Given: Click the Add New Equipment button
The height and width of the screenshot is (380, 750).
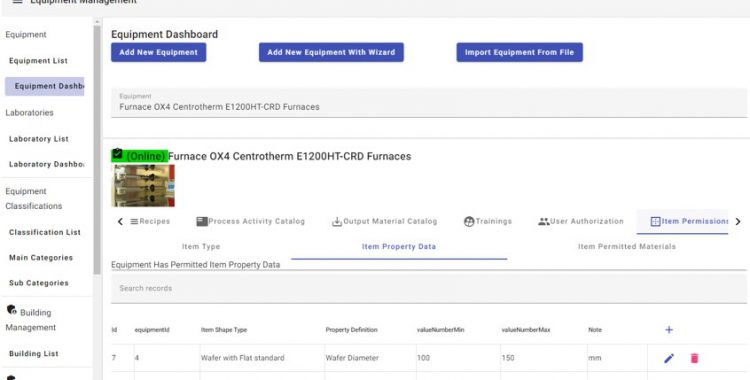Looking at the screenshot, I should (x=158, y=52).
